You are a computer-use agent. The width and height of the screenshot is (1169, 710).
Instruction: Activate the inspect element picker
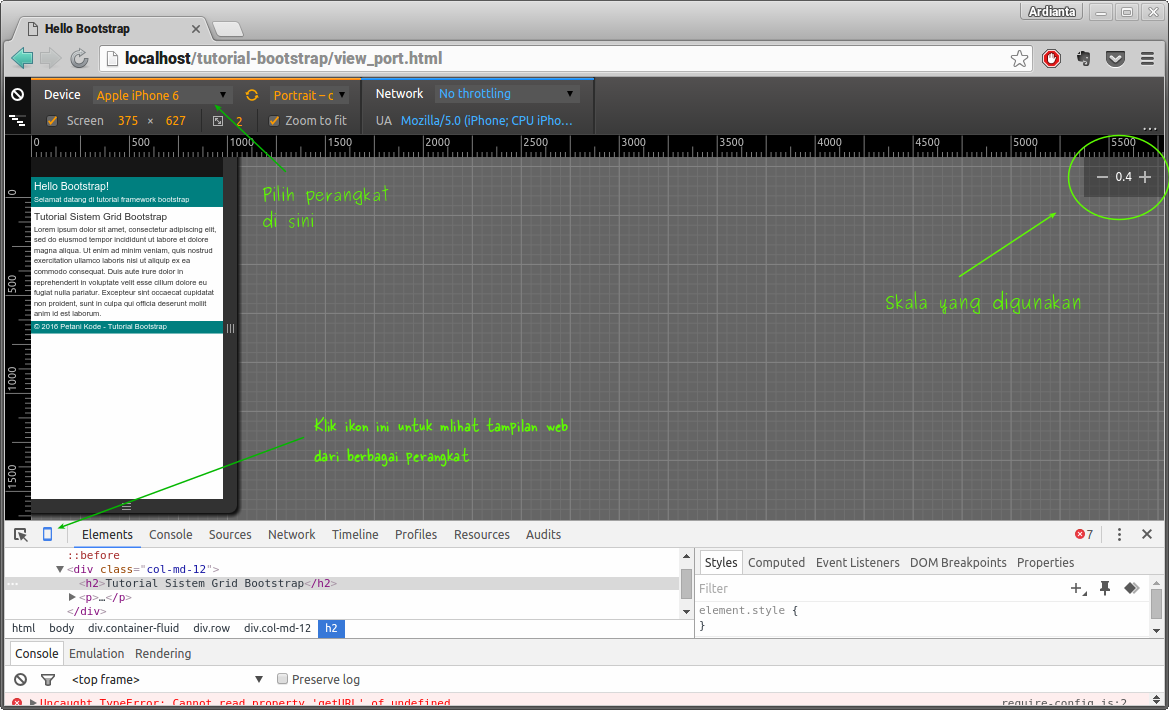pos(21,535)
